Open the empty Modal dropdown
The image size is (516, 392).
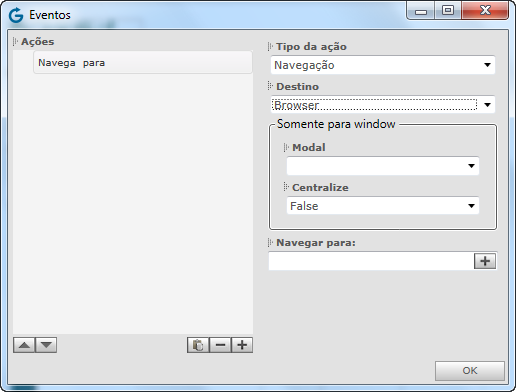(x=383, y=166)
